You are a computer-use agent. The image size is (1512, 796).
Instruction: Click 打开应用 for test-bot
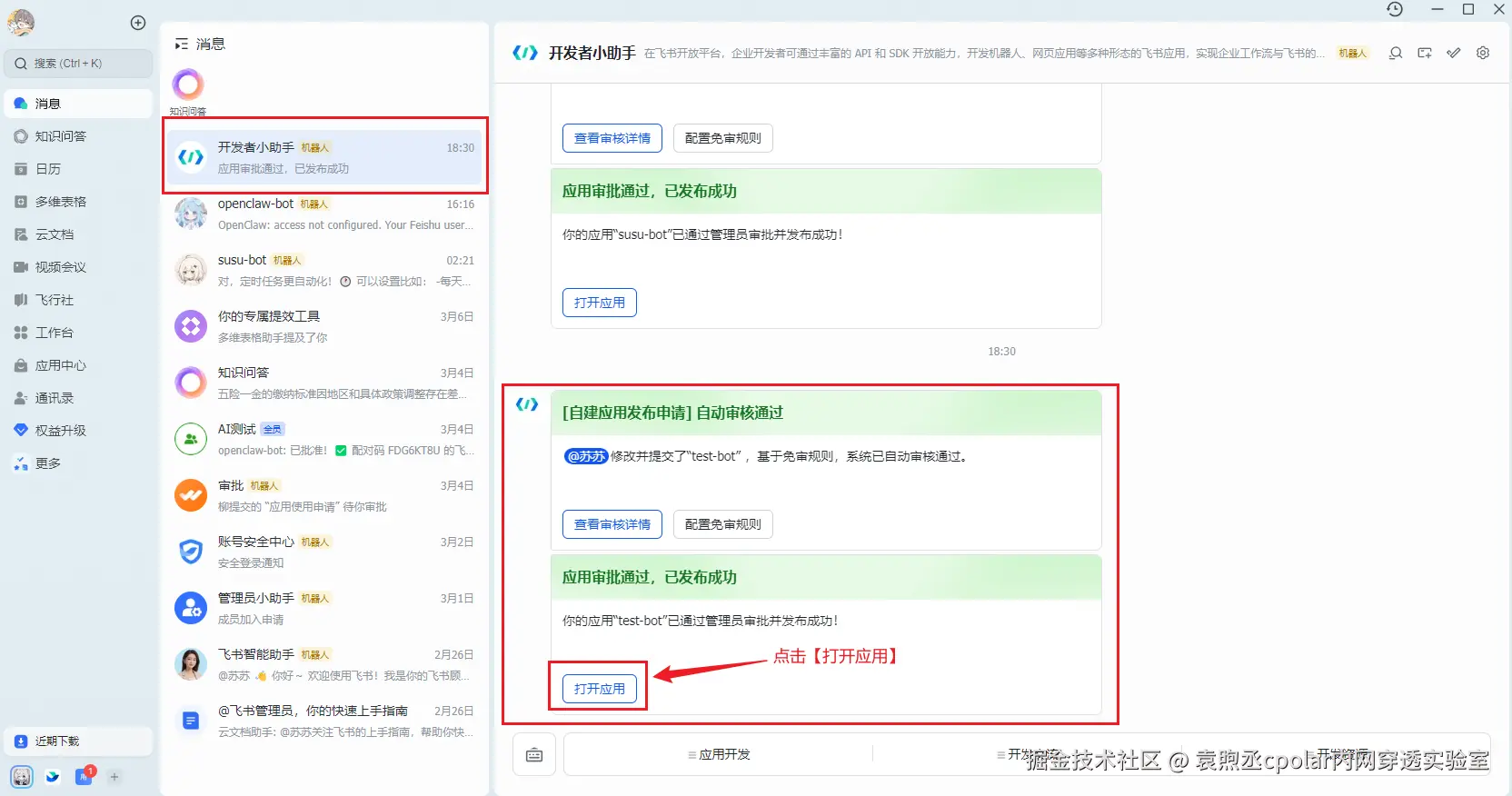[600, 689]
